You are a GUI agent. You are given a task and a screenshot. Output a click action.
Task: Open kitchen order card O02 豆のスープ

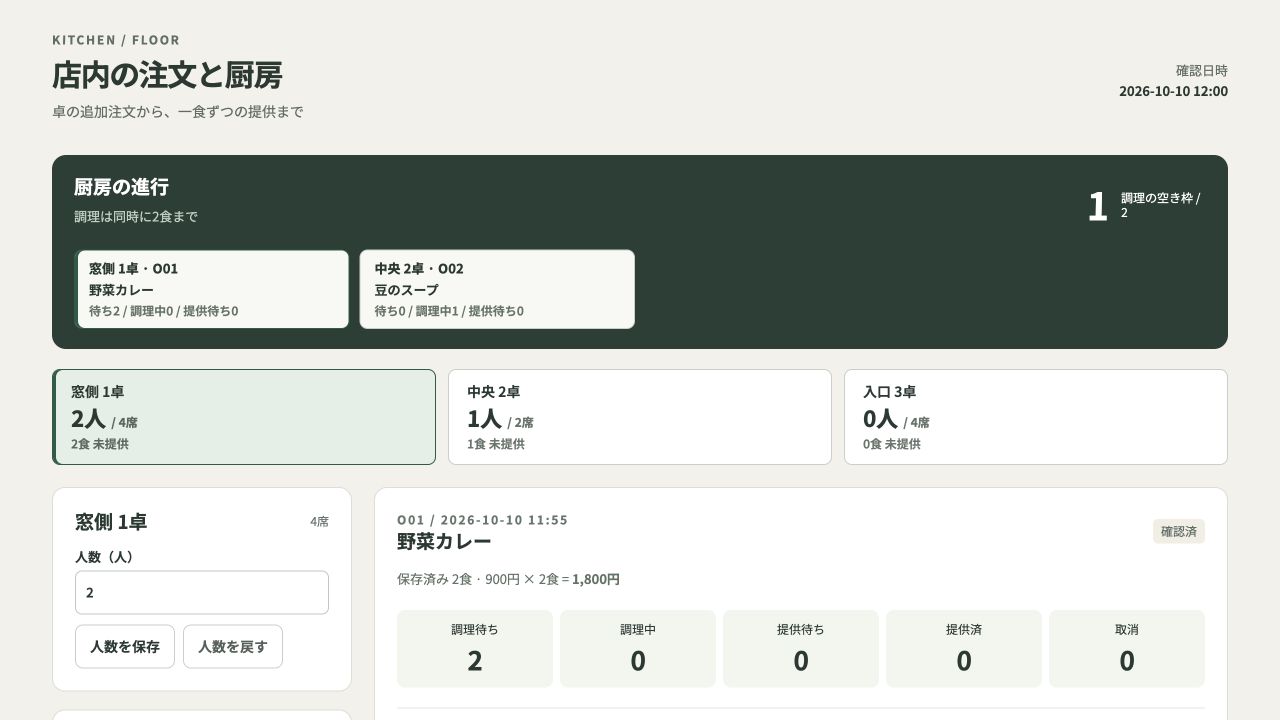(497, 289)
